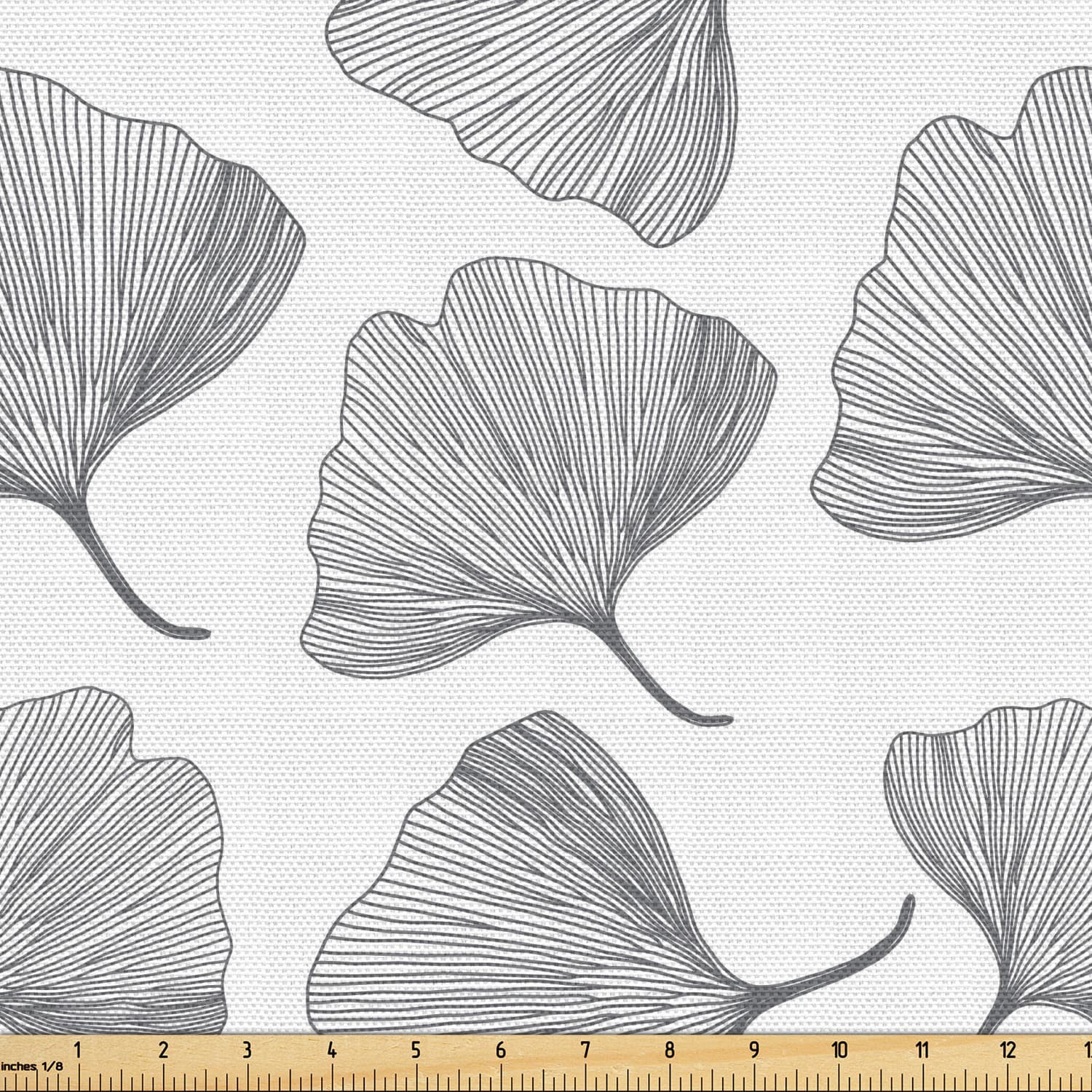
Task: Click the number 10 on the ruler
Action: [x=839, y=1050]
